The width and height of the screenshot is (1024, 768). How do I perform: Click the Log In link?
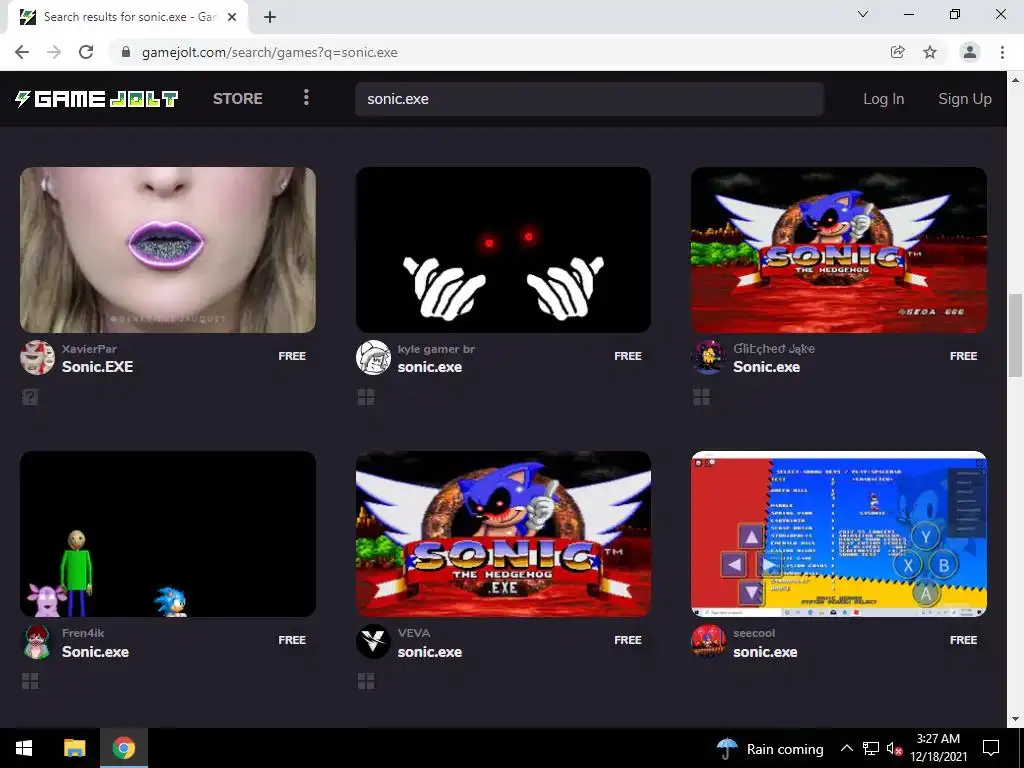884,99
